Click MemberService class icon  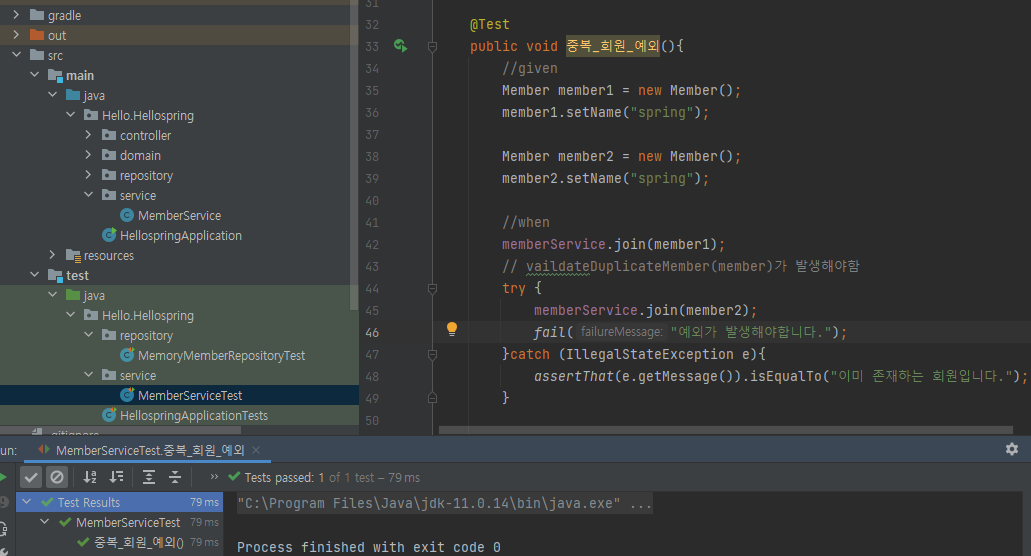click(x=128, y=216)
